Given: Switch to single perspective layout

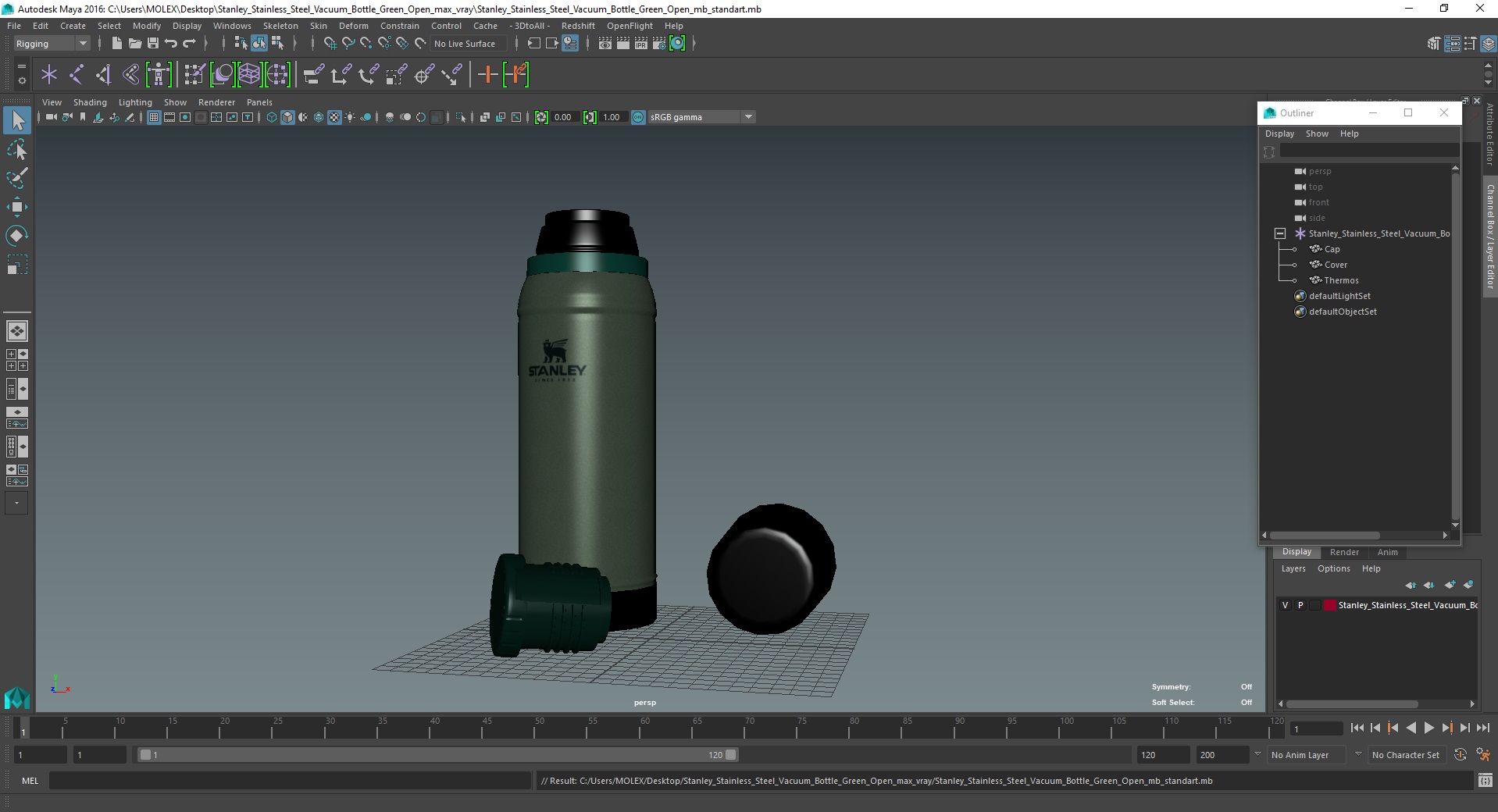Looking at the screenshot, I should tap(17, 331).
